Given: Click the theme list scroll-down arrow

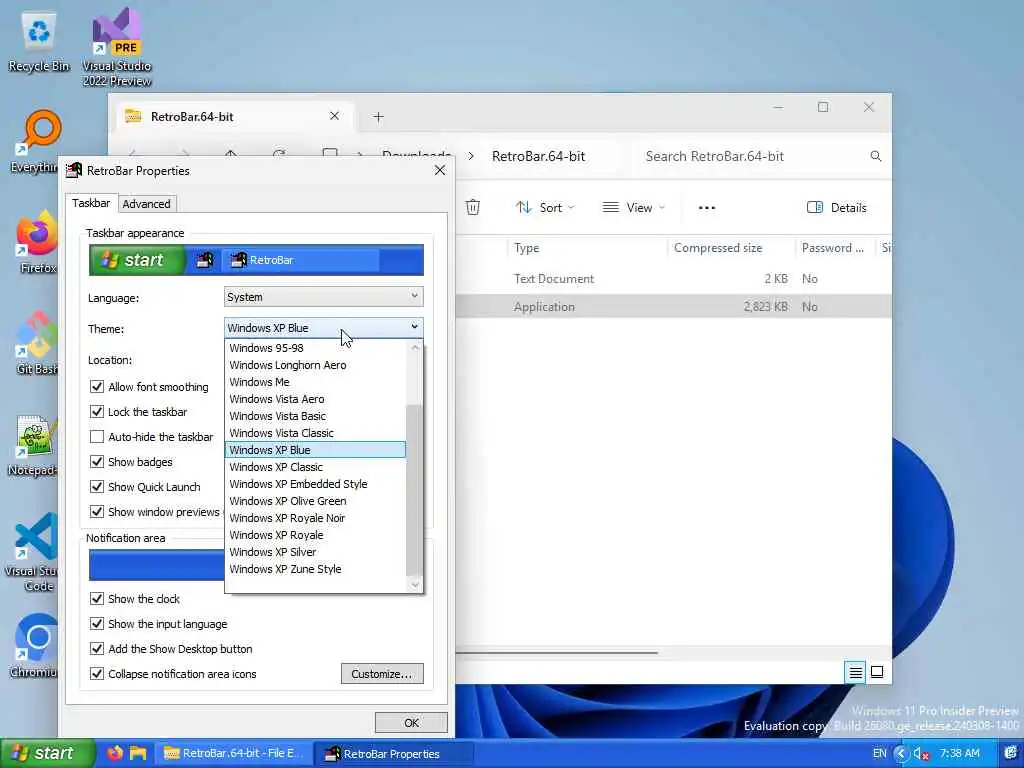Looking at the screenshot, I should click(x=415, y=584).
